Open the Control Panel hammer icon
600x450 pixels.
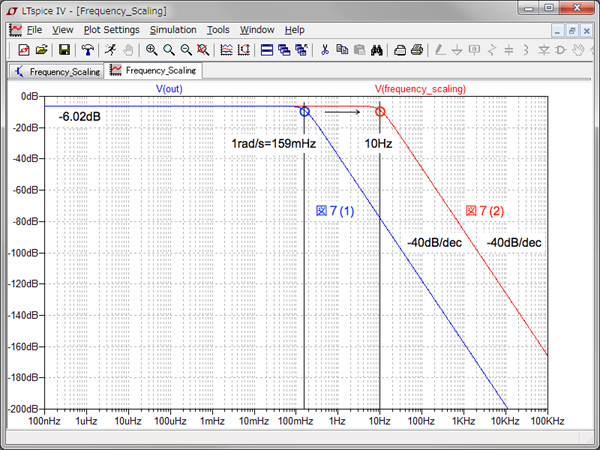88,49
